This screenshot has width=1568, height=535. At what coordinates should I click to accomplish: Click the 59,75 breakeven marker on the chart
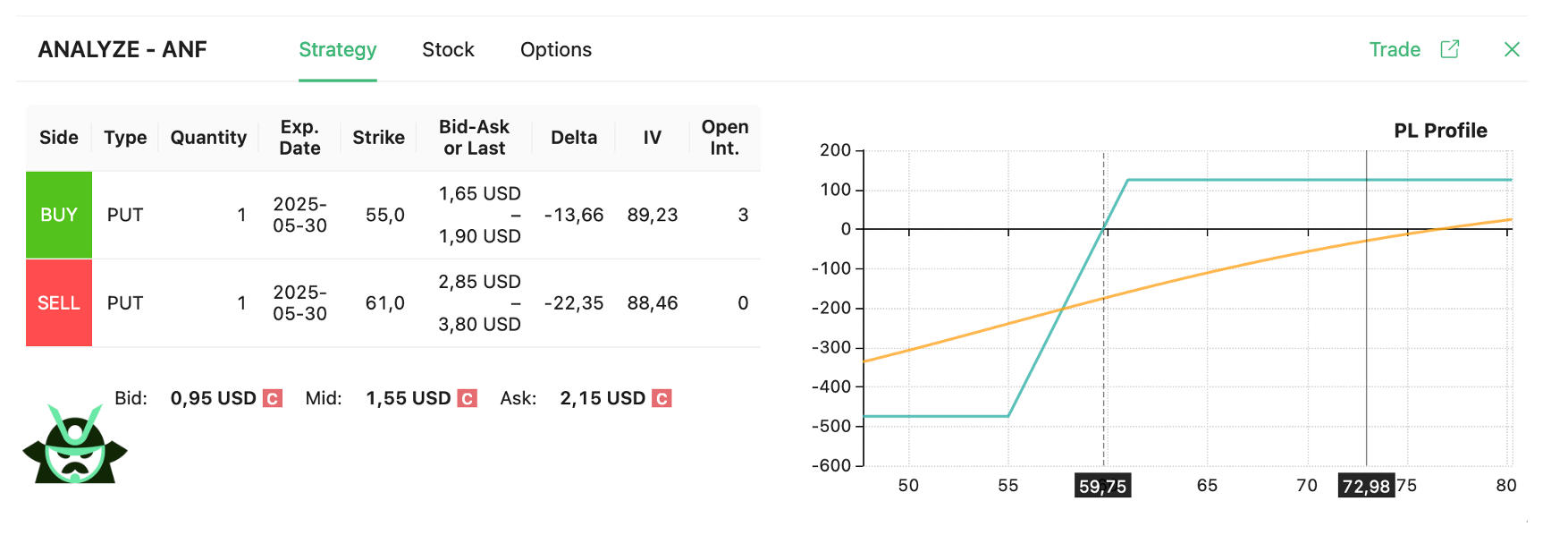click(1102, 486)
